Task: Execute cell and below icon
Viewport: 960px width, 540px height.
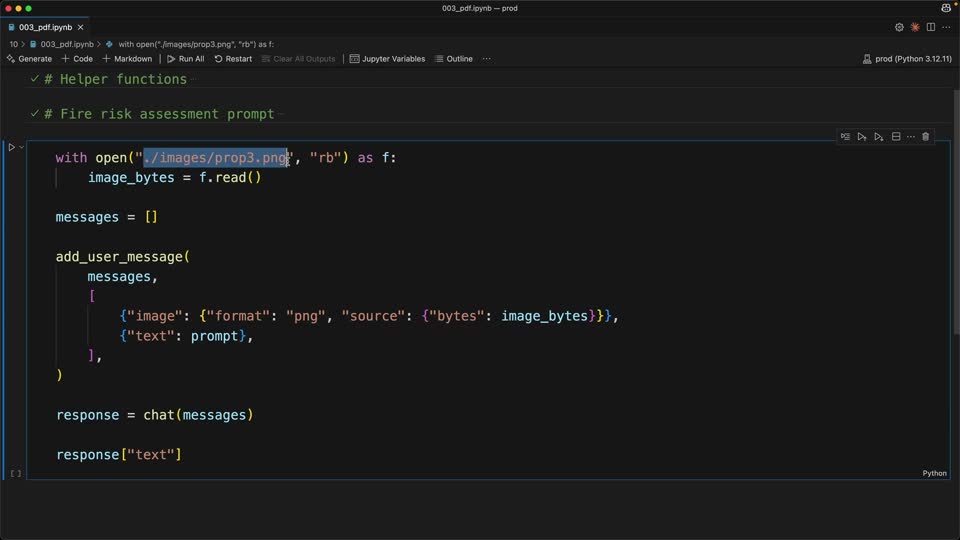Action: point(879,137)
